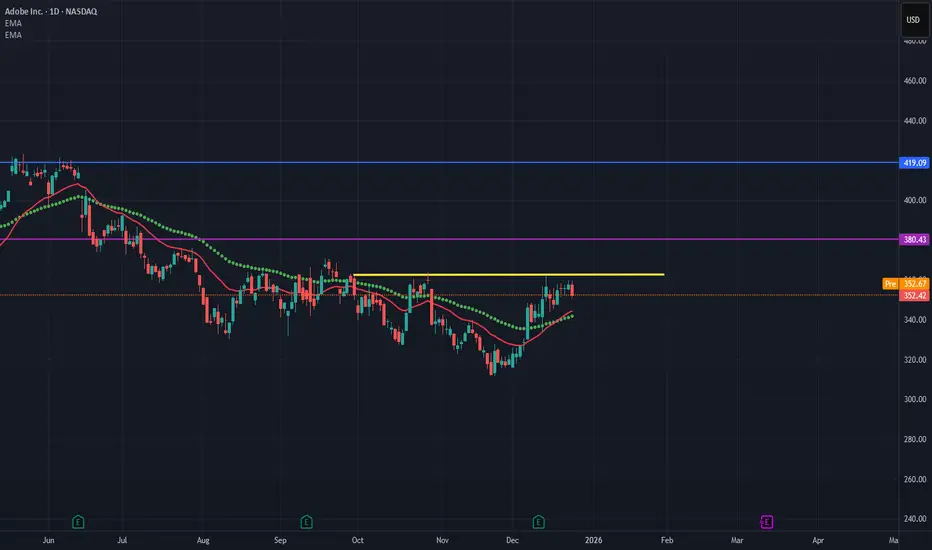Click the Feb label on time axis

pyautogui.click(x=667, y=540)
